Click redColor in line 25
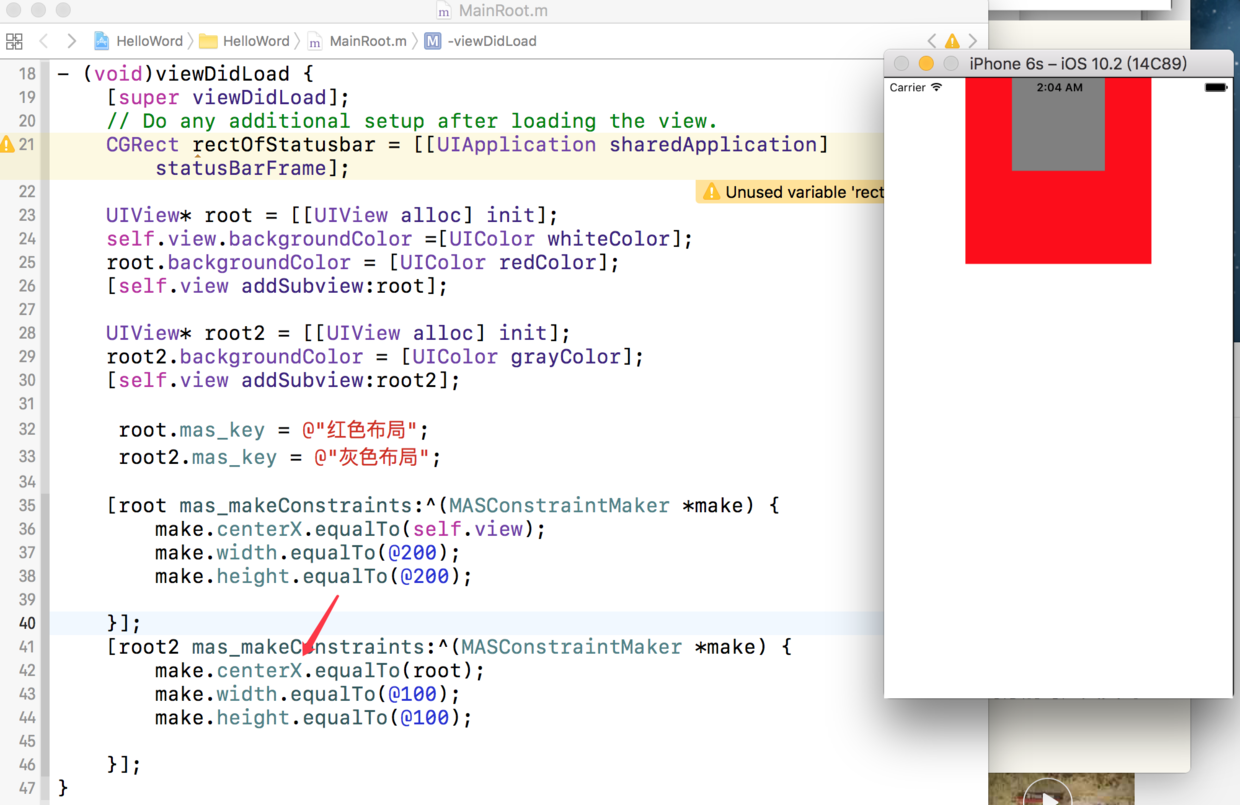The height and width of the screenshot is (805, 1240). pyautogui.click(x=546, y=262)
